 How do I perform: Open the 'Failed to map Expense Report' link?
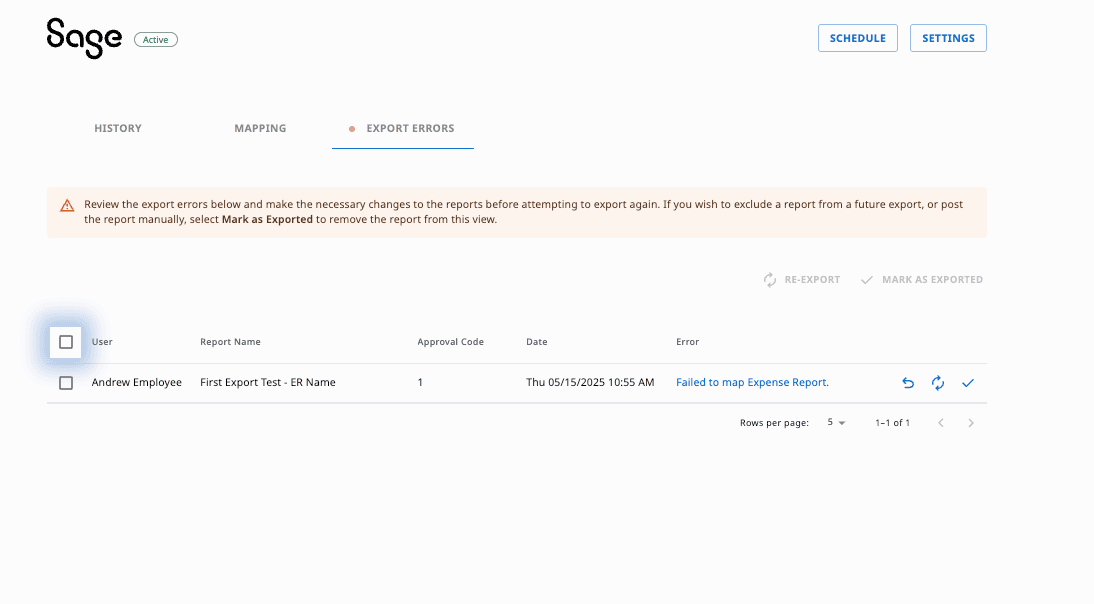tap(752, 383)
